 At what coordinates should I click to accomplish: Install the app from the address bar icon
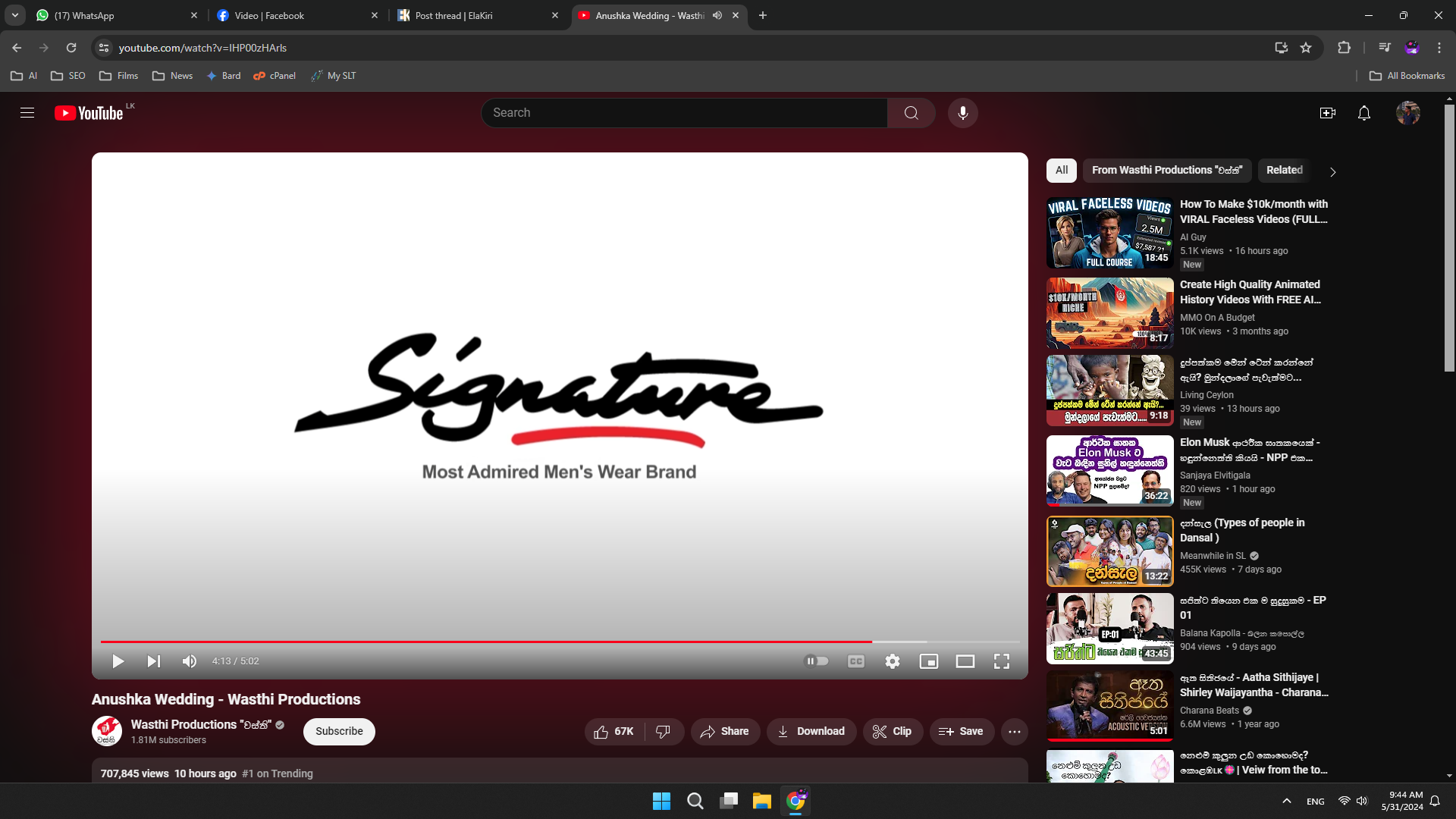1282,48
